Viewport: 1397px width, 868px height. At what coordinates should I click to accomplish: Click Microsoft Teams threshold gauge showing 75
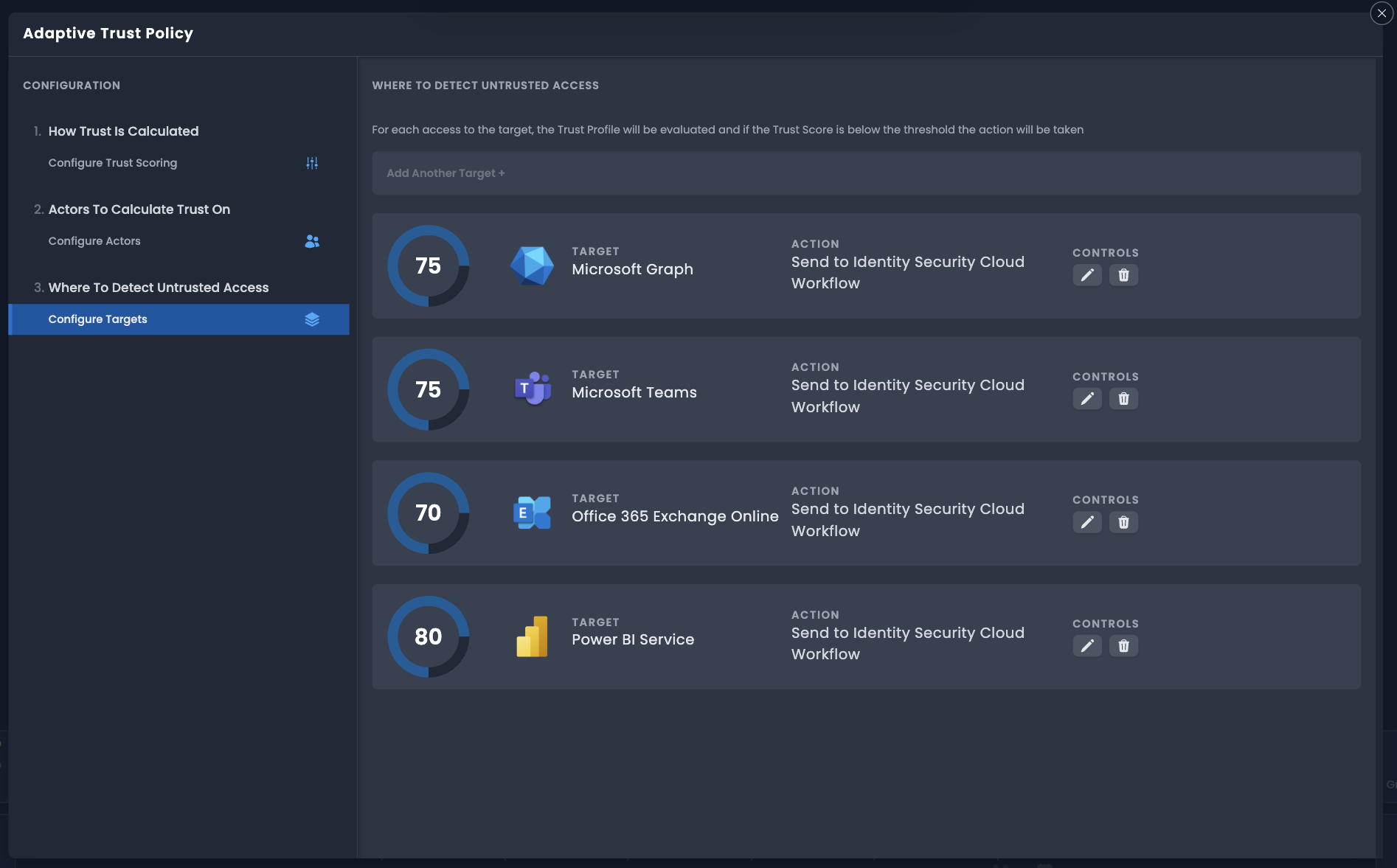pos(429,389)
